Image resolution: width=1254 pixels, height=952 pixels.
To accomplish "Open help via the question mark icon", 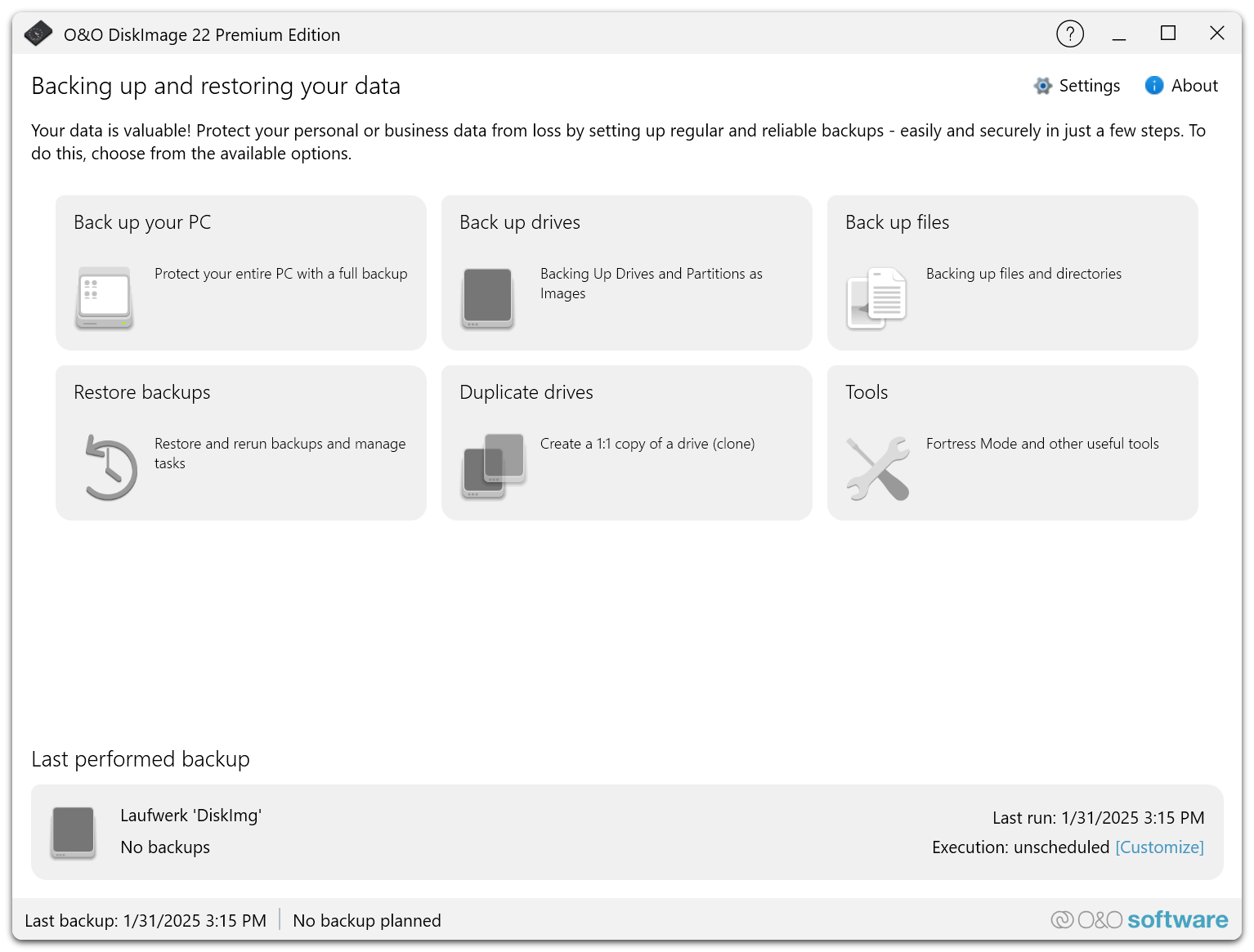I will click(x=1069, y=34).
